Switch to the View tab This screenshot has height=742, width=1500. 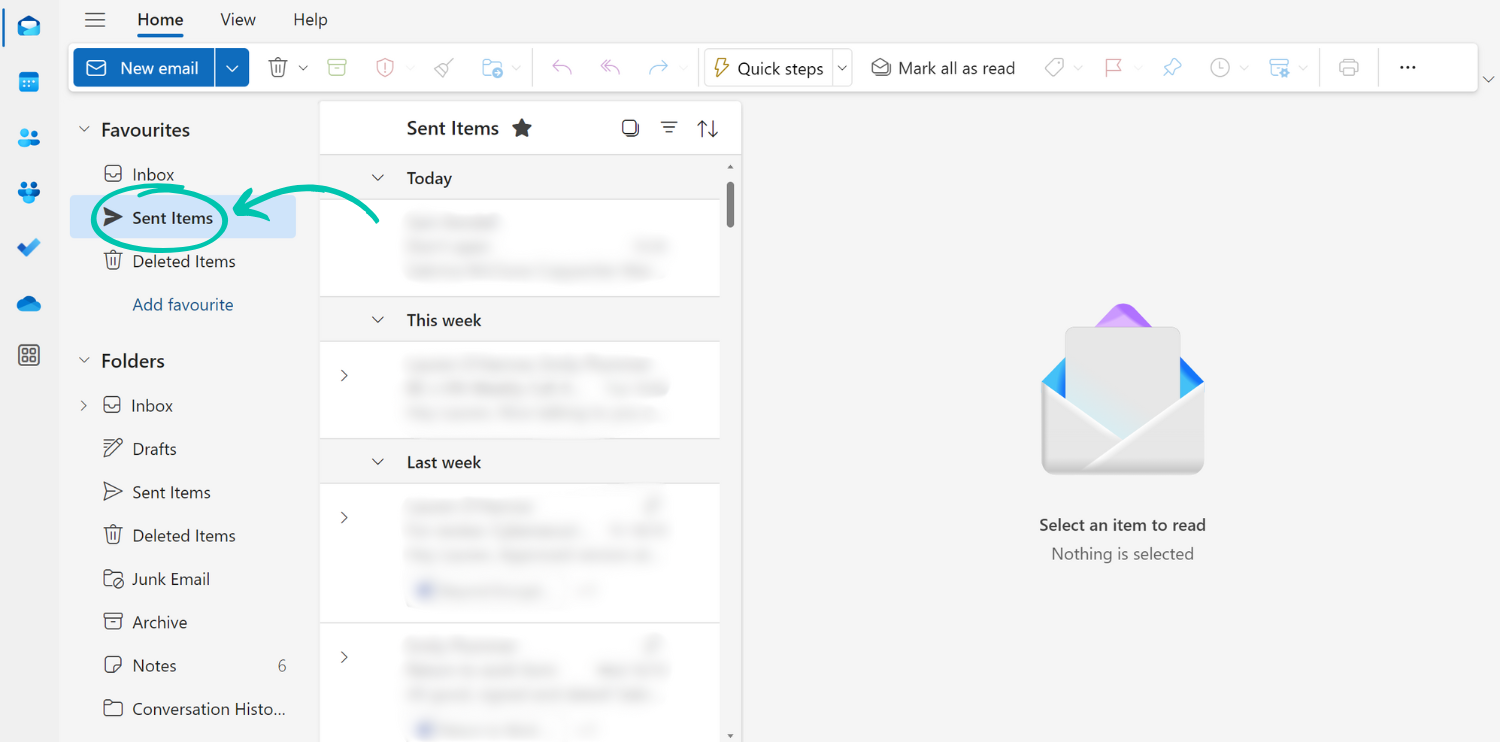click(237, 19)
